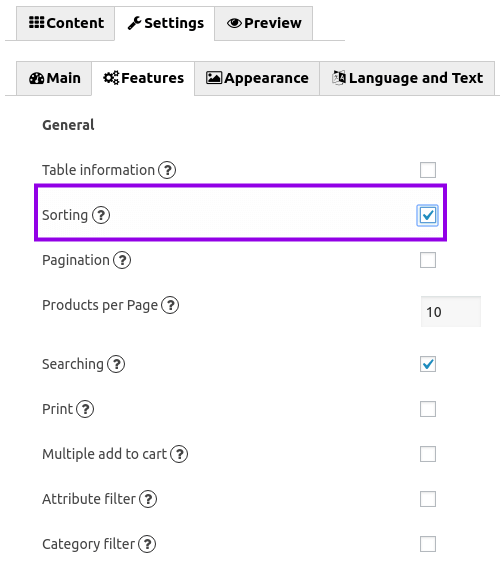500x570 pixels.
Task: Click the Category filter question mark icon
Action: point(147,544)
